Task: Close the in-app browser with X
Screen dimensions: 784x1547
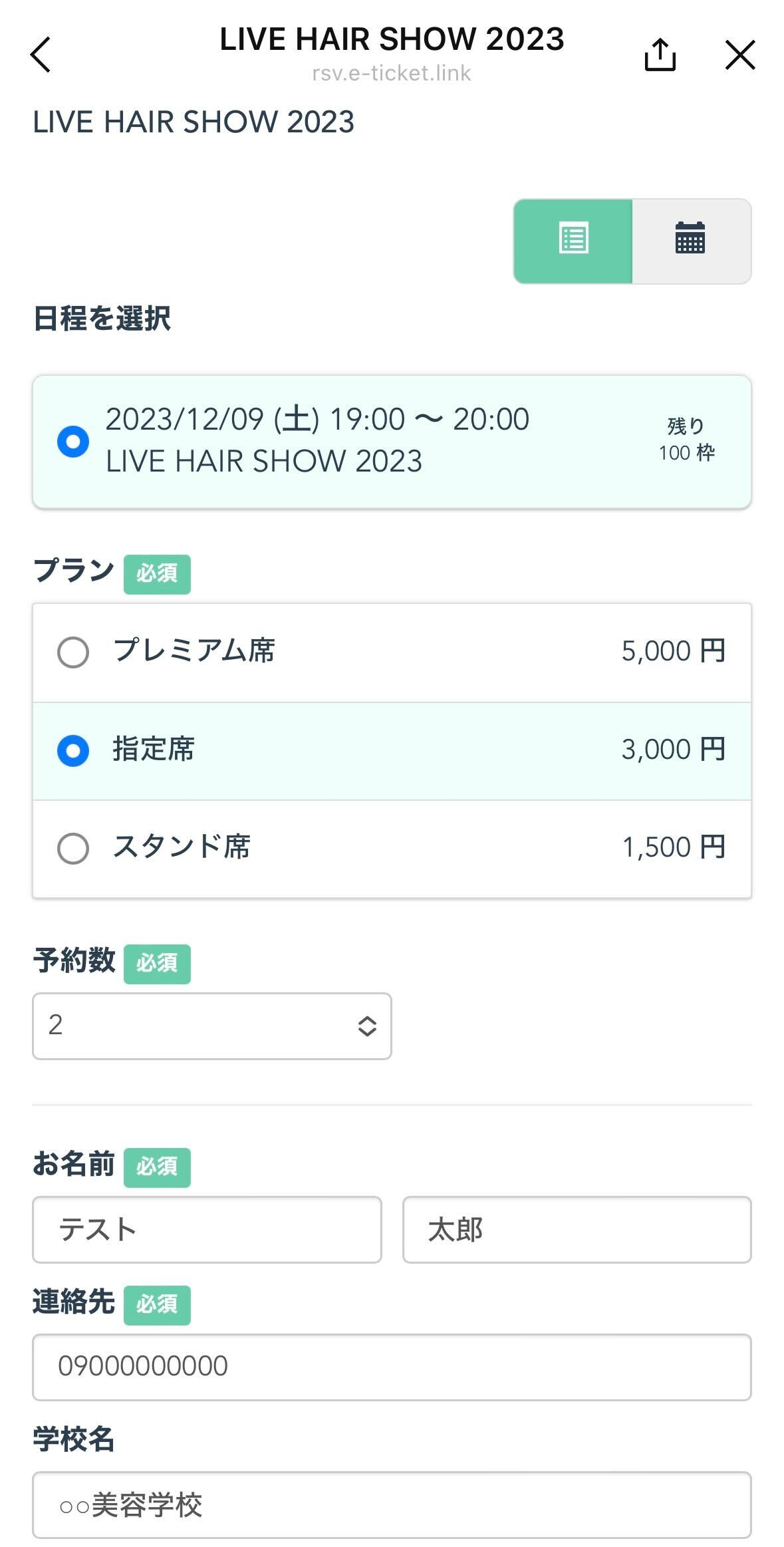Action: point(740,55)
